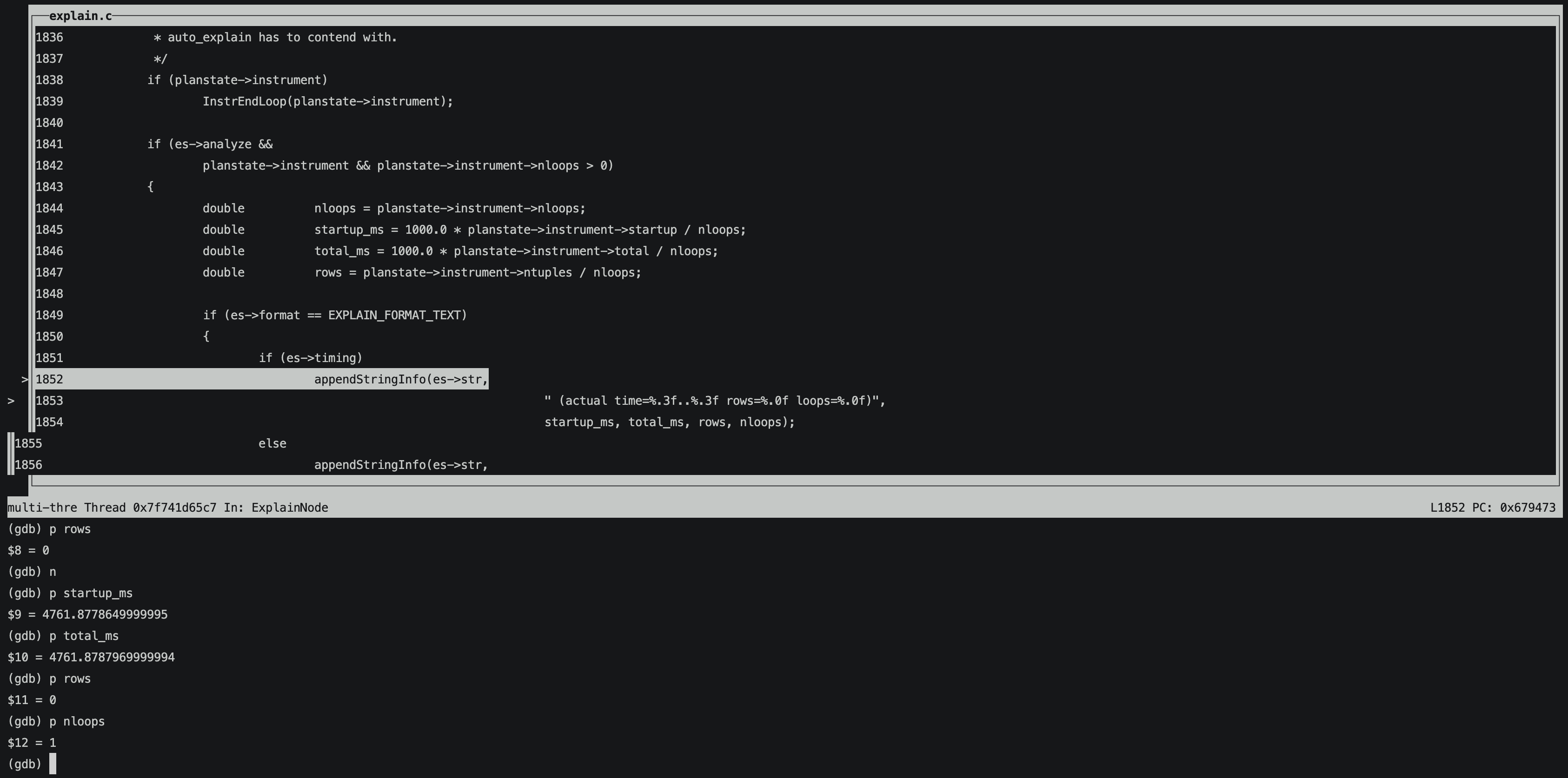Click the (gdb) p nloops command
This screenshot has height=778, width=1568.
click(56, 721)
